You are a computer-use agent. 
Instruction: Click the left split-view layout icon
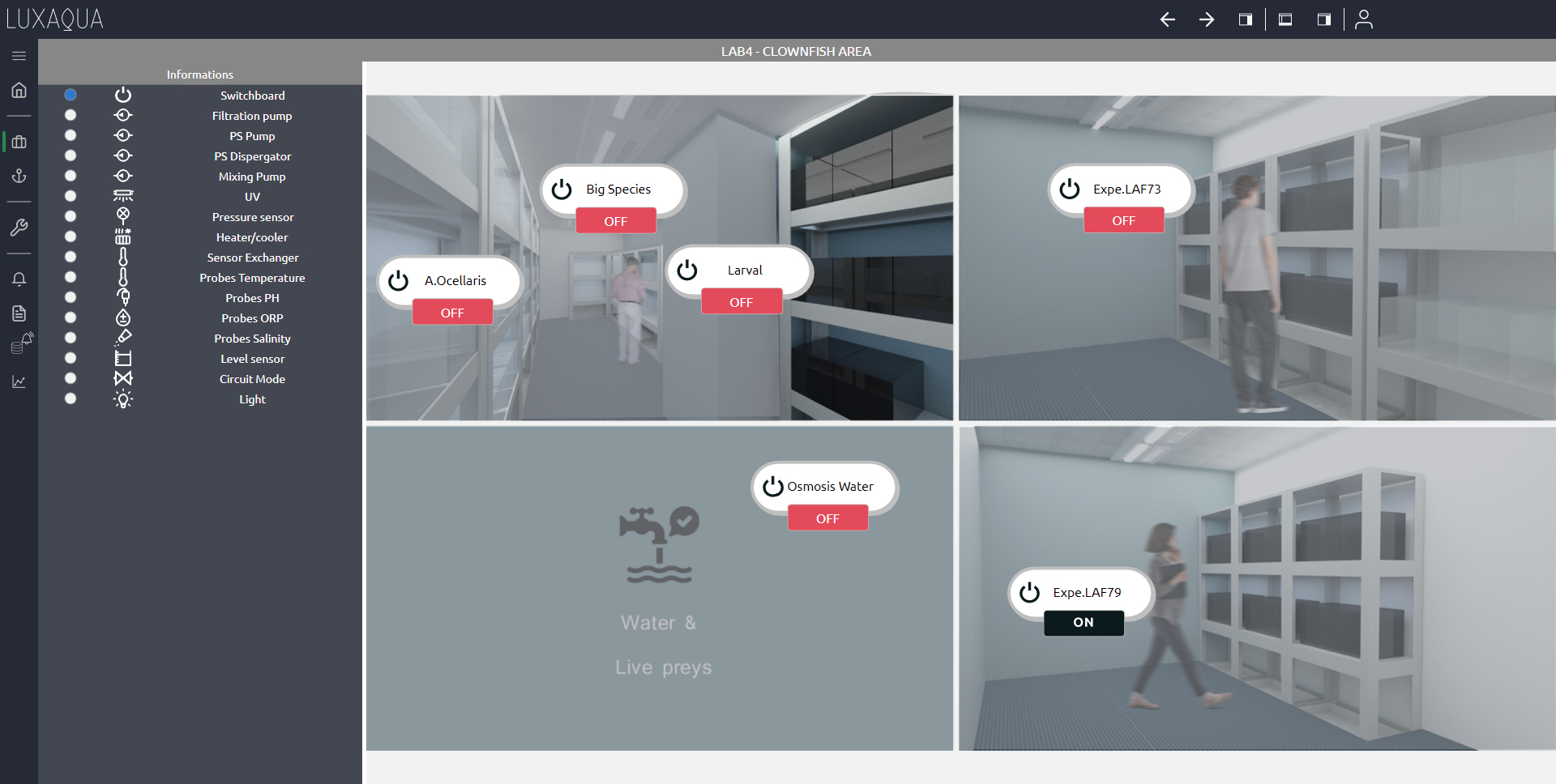(1245, 19)
